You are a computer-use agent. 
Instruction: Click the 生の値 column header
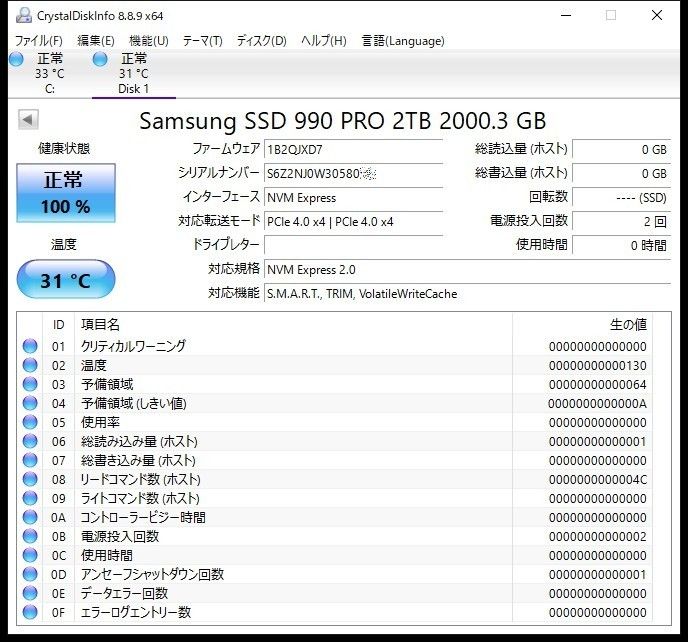tap(582, 325)
